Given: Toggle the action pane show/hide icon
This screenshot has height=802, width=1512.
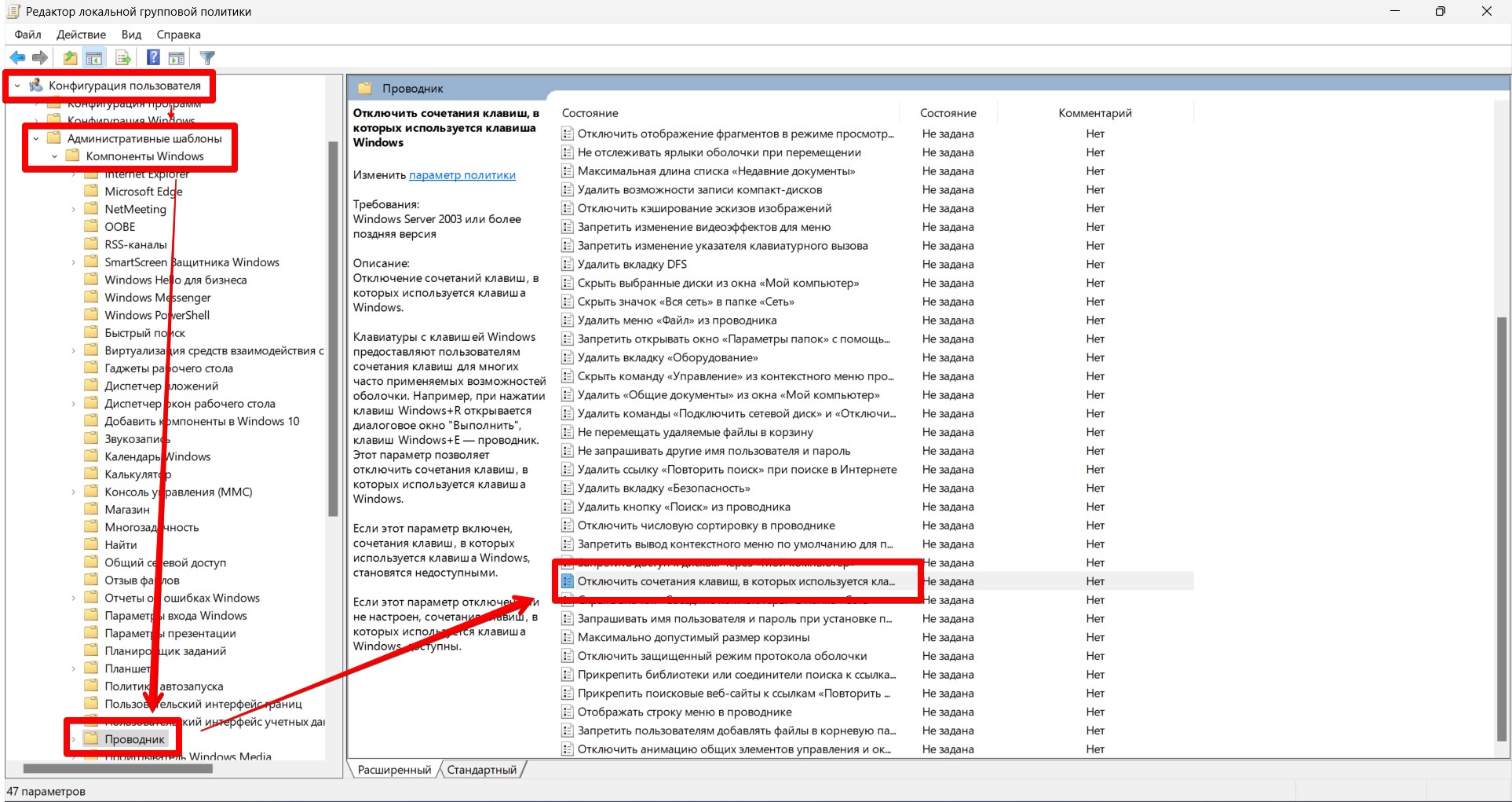Looking at the screenshot, I should point(177,57).
